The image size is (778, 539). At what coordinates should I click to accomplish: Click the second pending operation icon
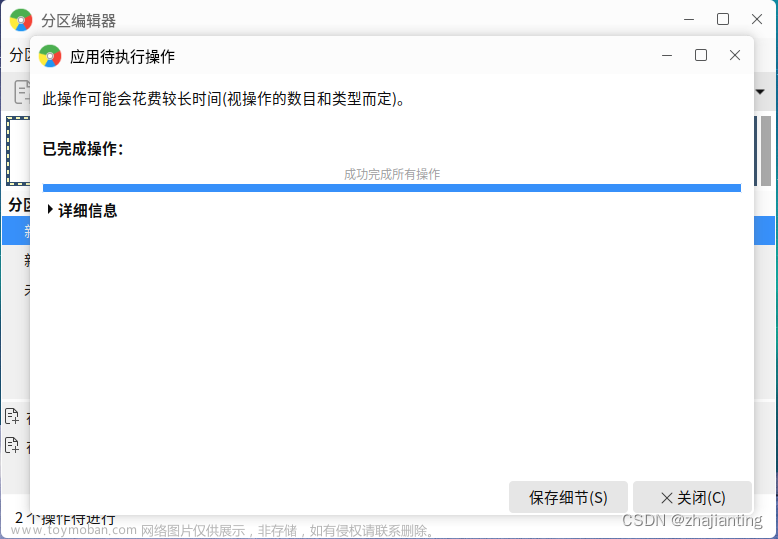pyautogui.click(x=12, y=445)
